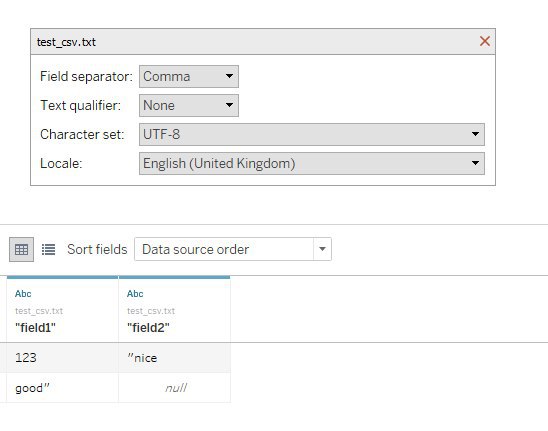Click test_csv.txt source label under first column
This screenshot has width=548, height=431.
pos(39,311)
